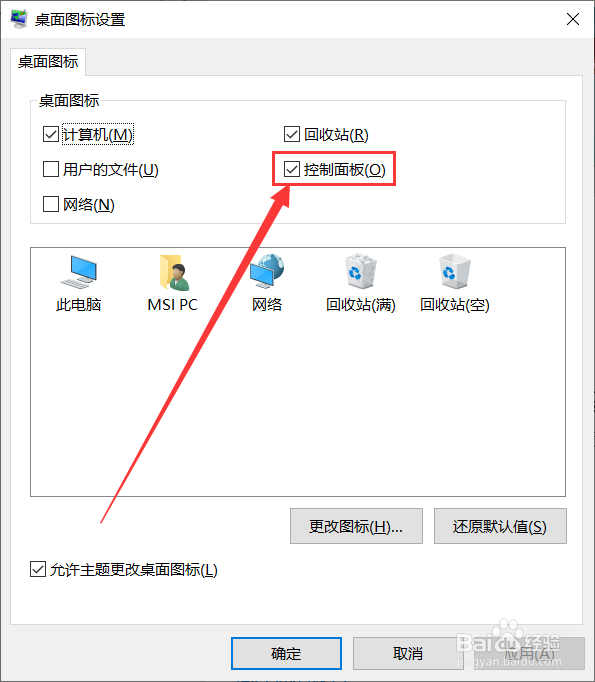Enable the 用户的文件(U) checkbox
The height and width of the screenshot is (682, 595).
pyautogui.click(x=51, y=169)
